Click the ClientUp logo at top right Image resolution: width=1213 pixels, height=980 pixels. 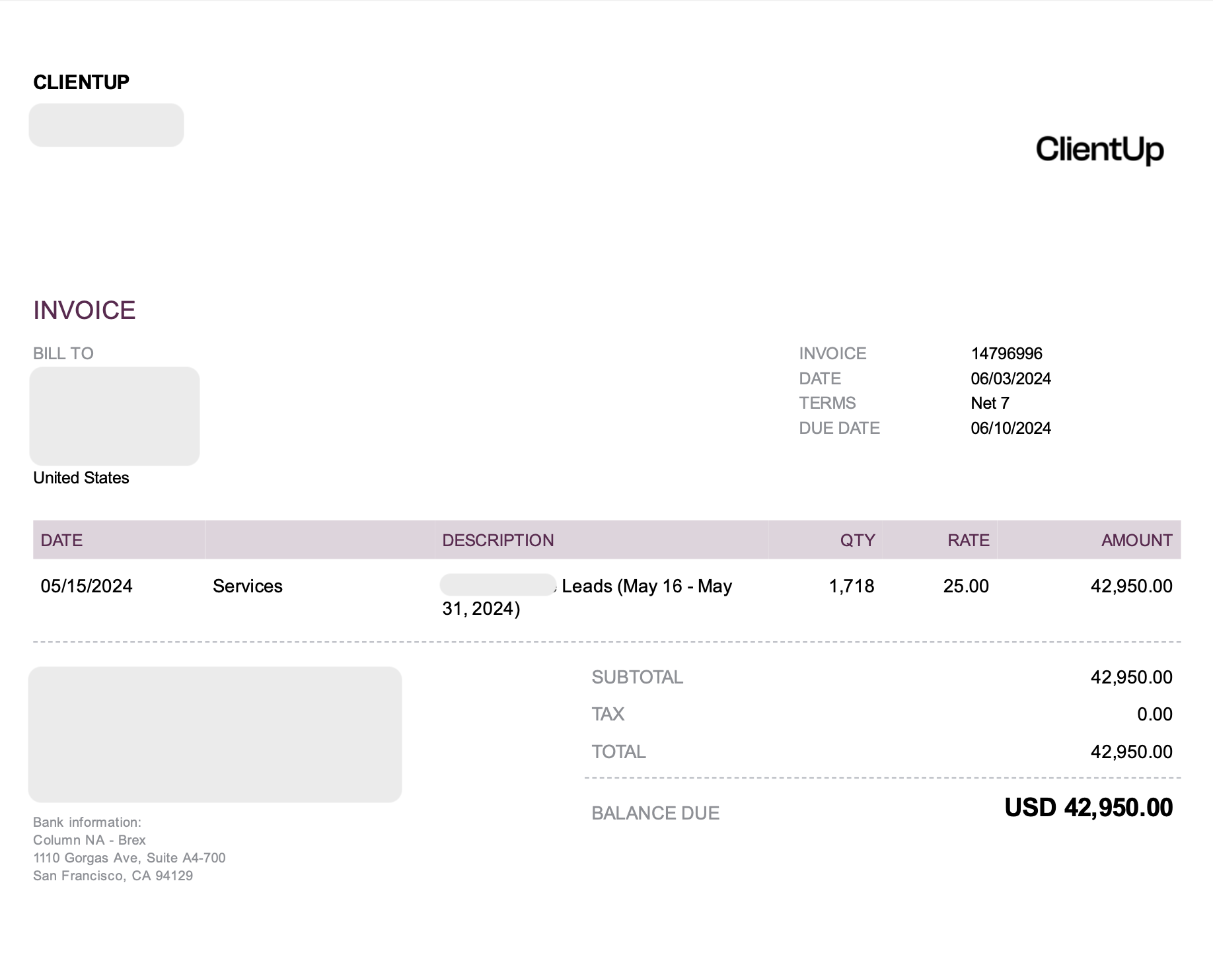pyautogui.click(x=1099, y=149)
